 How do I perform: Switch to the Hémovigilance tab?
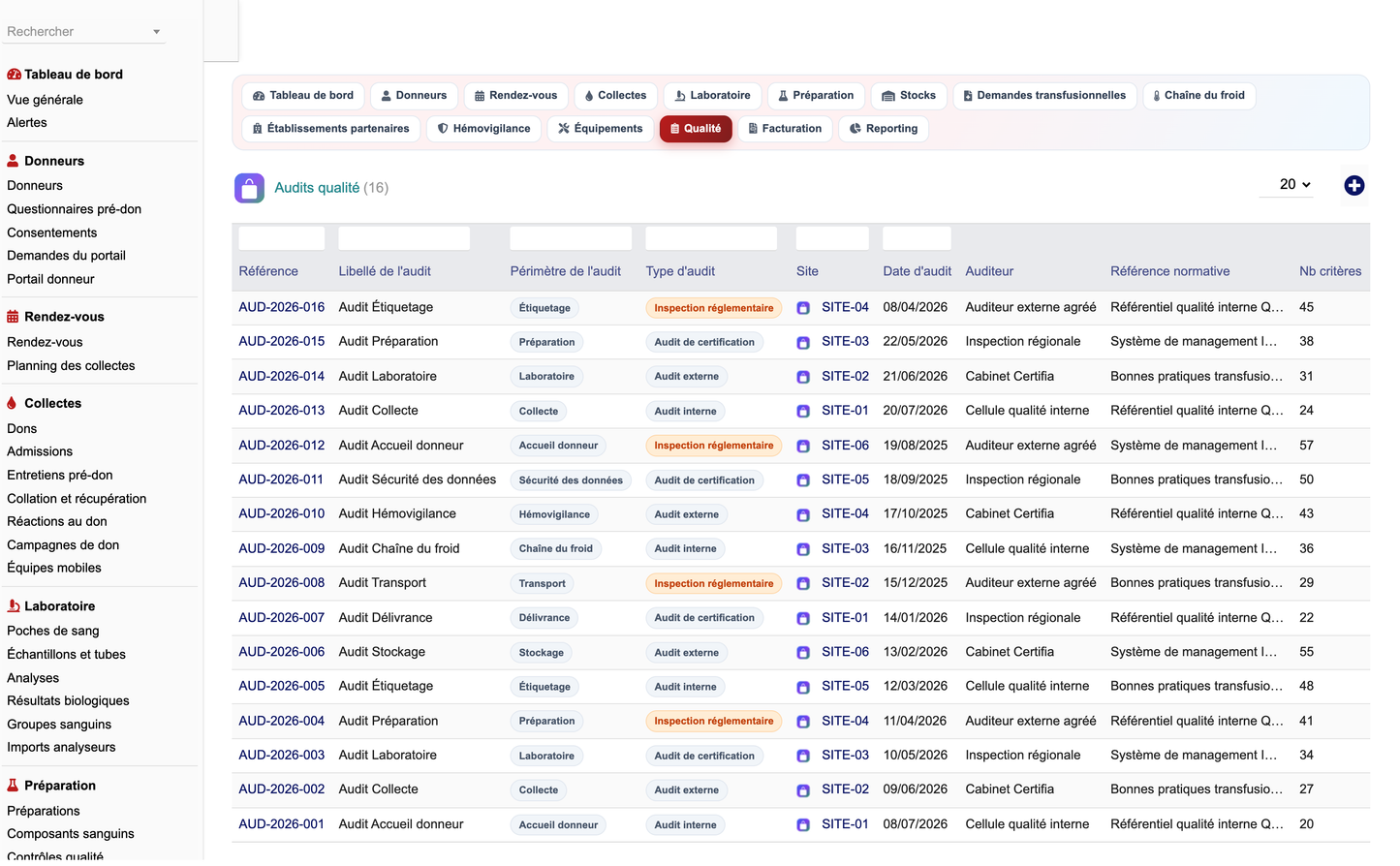pyautogui.click(x=483, y=129)
